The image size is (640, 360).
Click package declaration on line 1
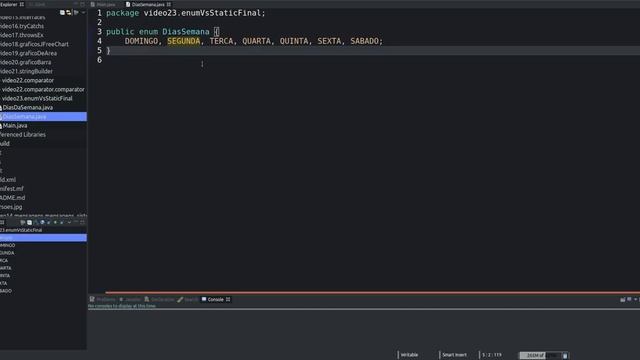(186, 13)
